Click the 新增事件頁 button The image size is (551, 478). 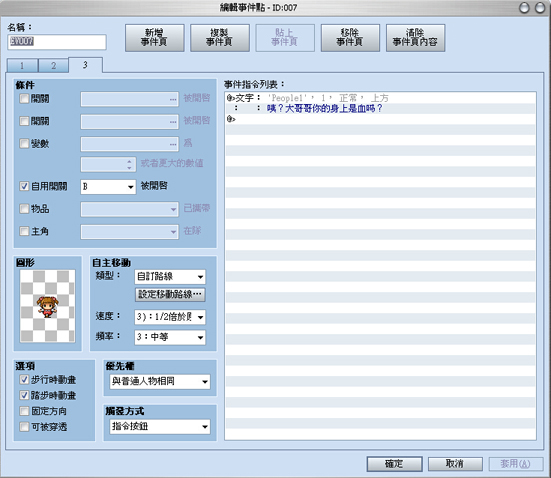(x=155, y=38)
